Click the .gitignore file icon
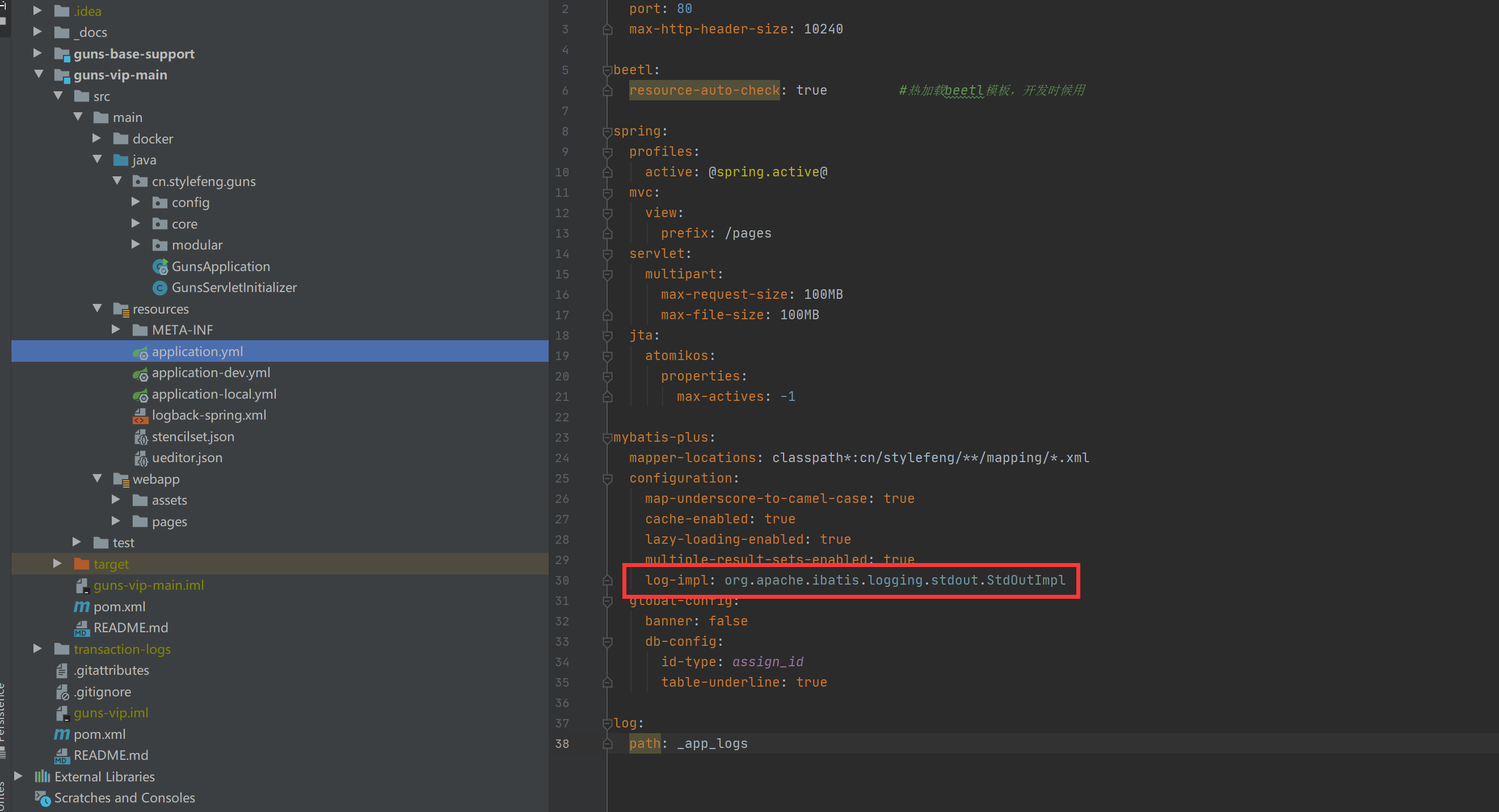The height and width of the screenshot is (812, 1499). pyautogui.click(x=62, y=692)
